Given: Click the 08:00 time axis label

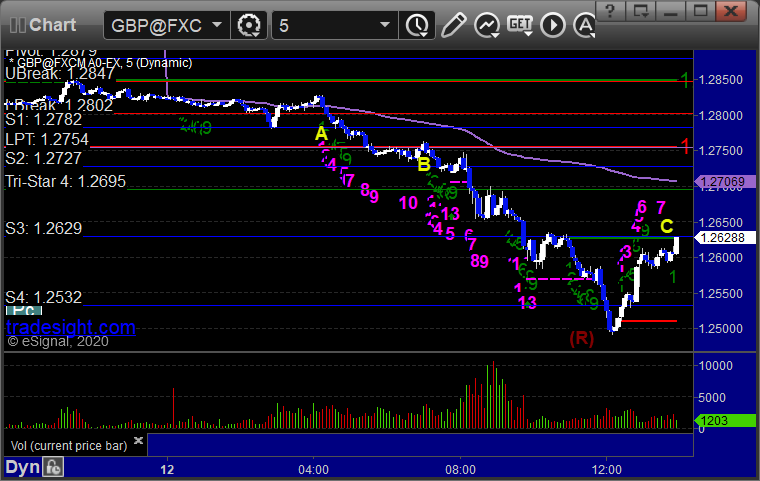Looking at the screenshot, I should (x=460, y=470).
